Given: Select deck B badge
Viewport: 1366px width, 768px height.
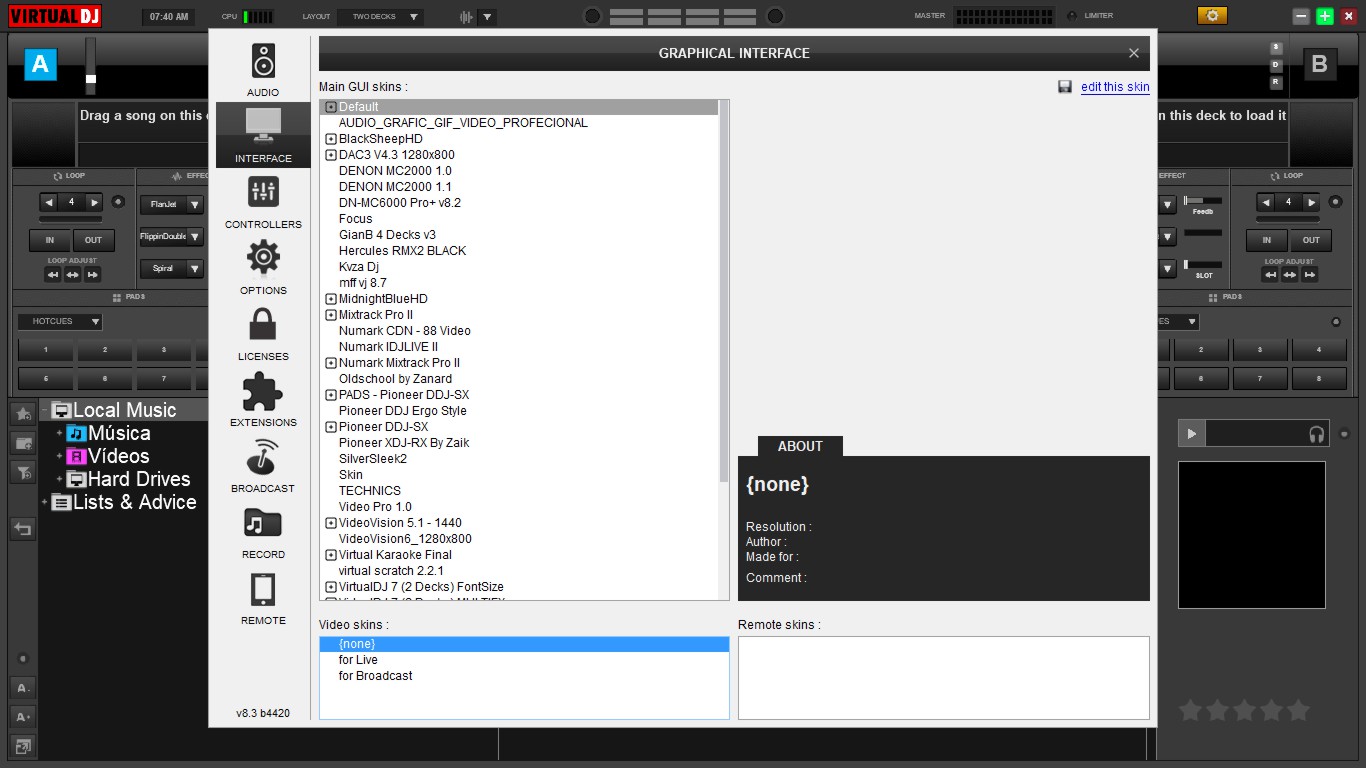Looking at the screenshot, I should click(1319, 65).
